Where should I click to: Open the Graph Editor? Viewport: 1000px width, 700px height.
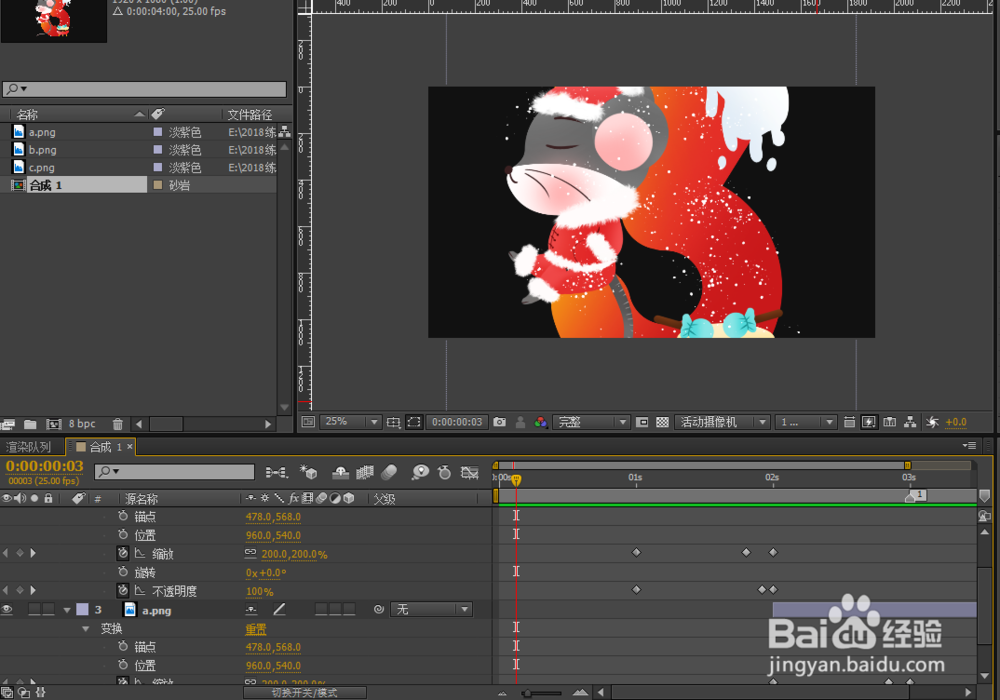(470, 472)
